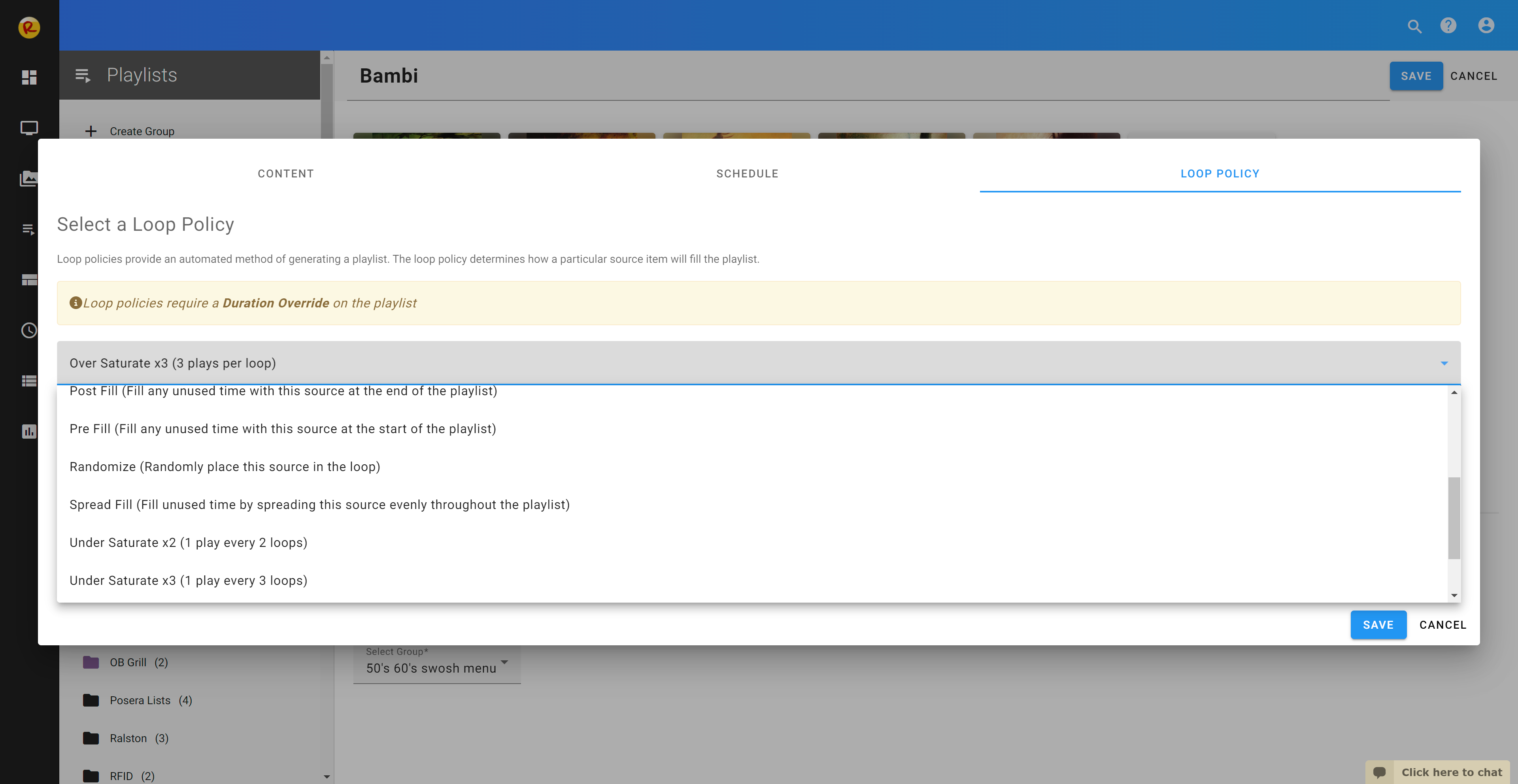Image resolution: width=1518 pixels, height=784 pixels.
Task: Select Spread Fill loop policy option
Action: click(x=319, y=505)
